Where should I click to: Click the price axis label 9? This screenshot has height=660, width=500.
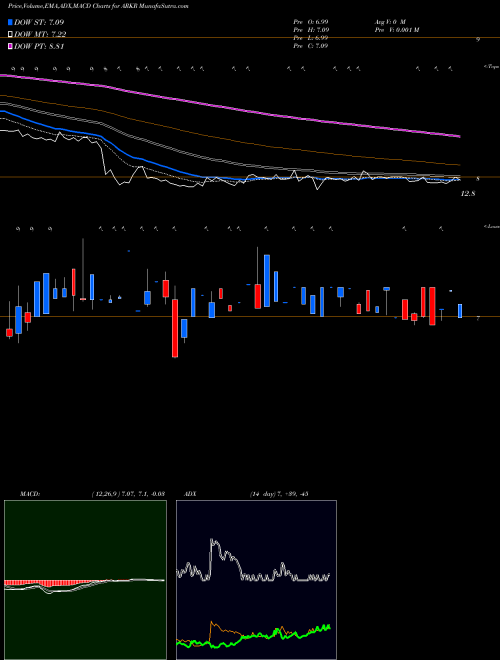click(x=478, y=40)
